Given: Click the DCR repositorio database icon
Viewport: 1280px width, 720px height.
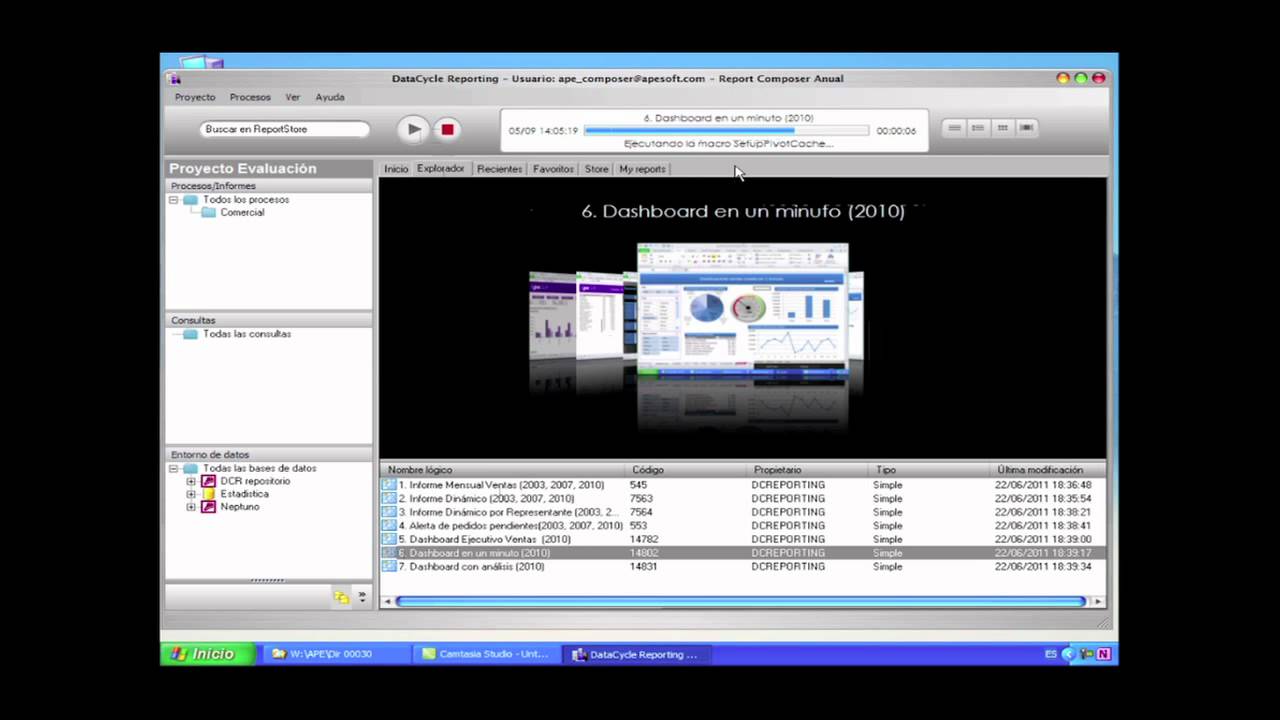Looking at the screenshot, I should (209, 481).
